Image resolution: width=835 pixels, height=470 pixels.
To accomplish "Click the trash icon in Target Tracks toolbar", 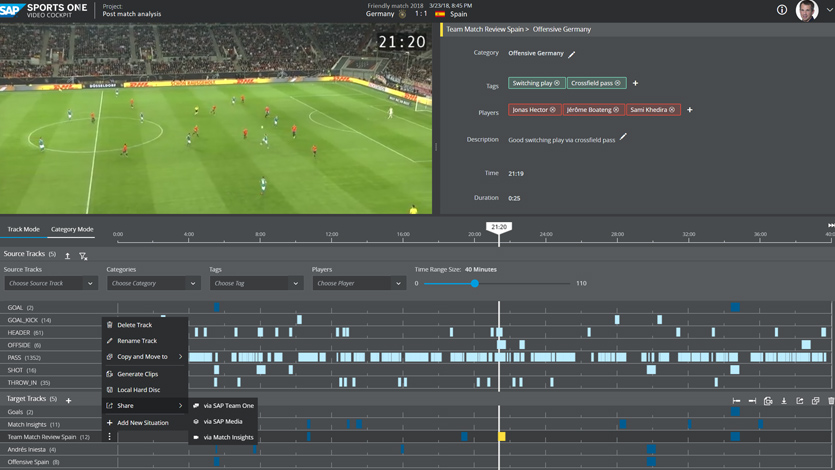I will tap(830, 401).
